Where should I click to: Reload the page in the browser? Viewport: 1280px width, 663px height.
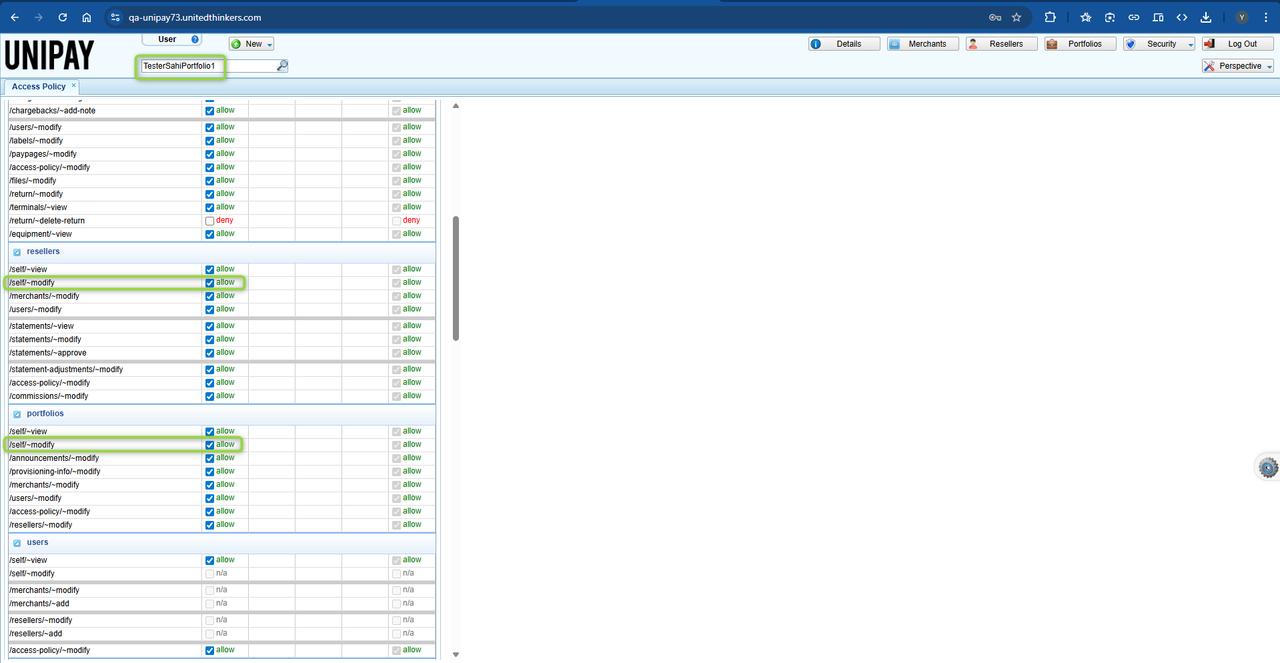[x=62, y=17]
